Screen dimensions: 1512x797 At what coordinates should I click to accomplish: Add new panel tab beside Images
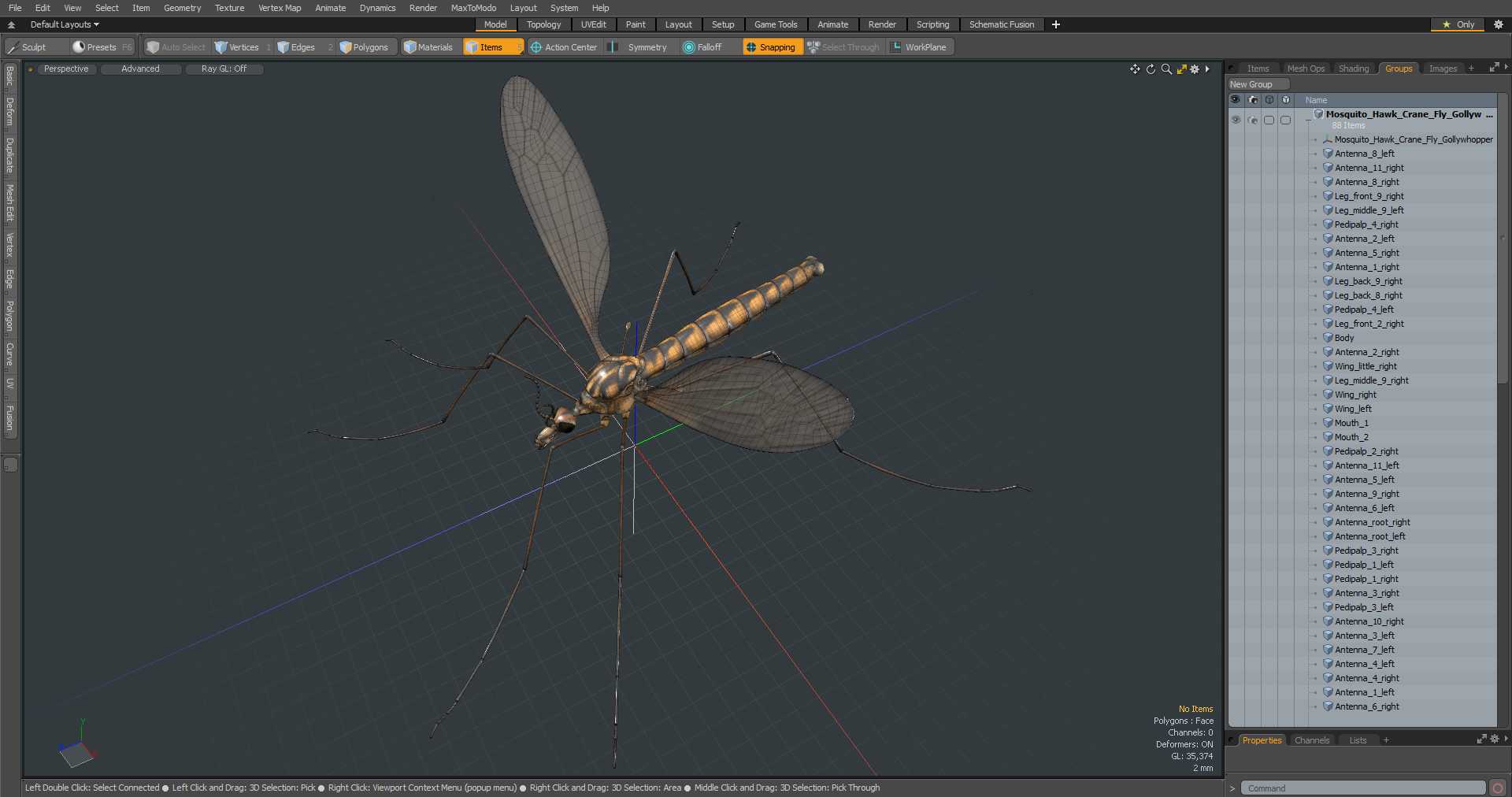1471,69
